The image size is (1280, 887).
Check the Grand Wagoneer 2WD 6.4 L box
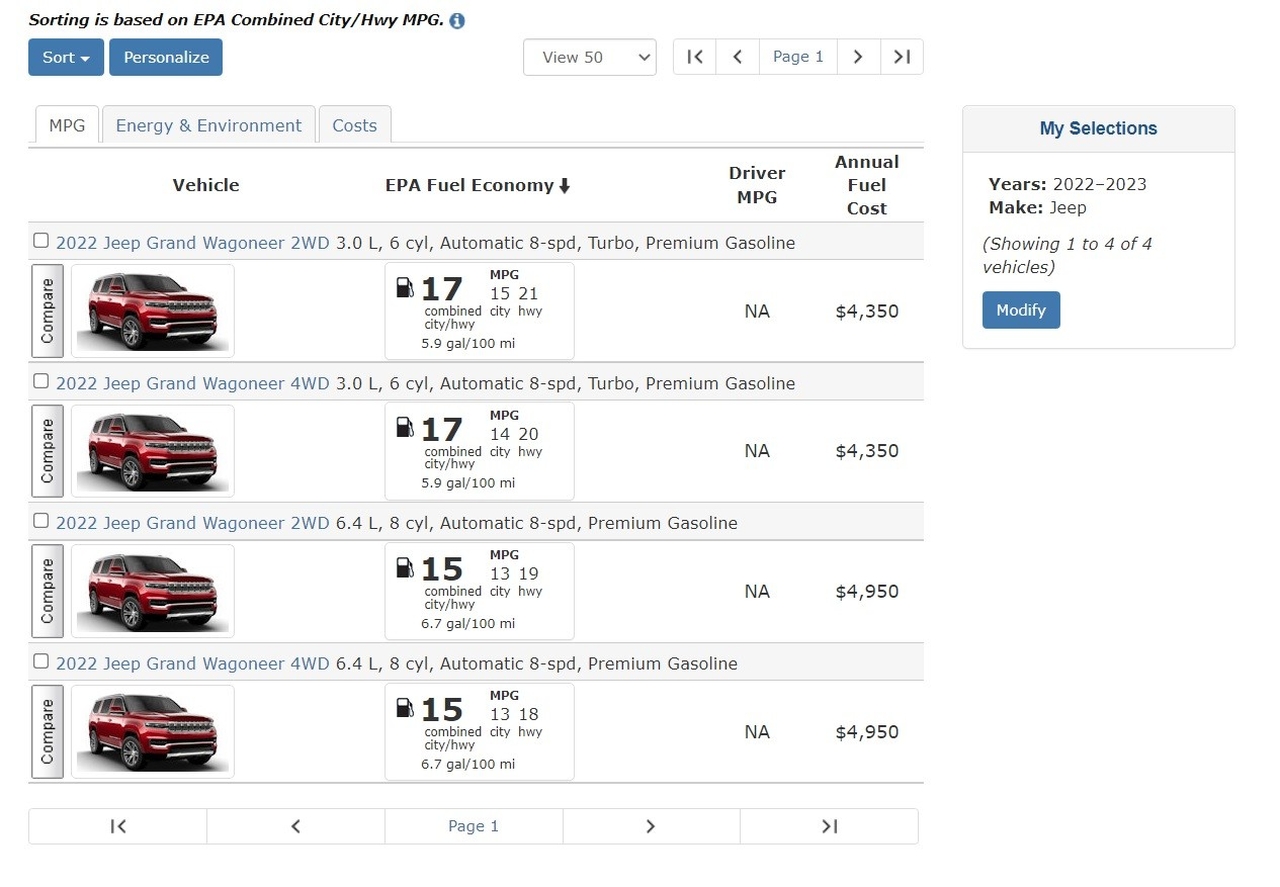coord(41,520)
